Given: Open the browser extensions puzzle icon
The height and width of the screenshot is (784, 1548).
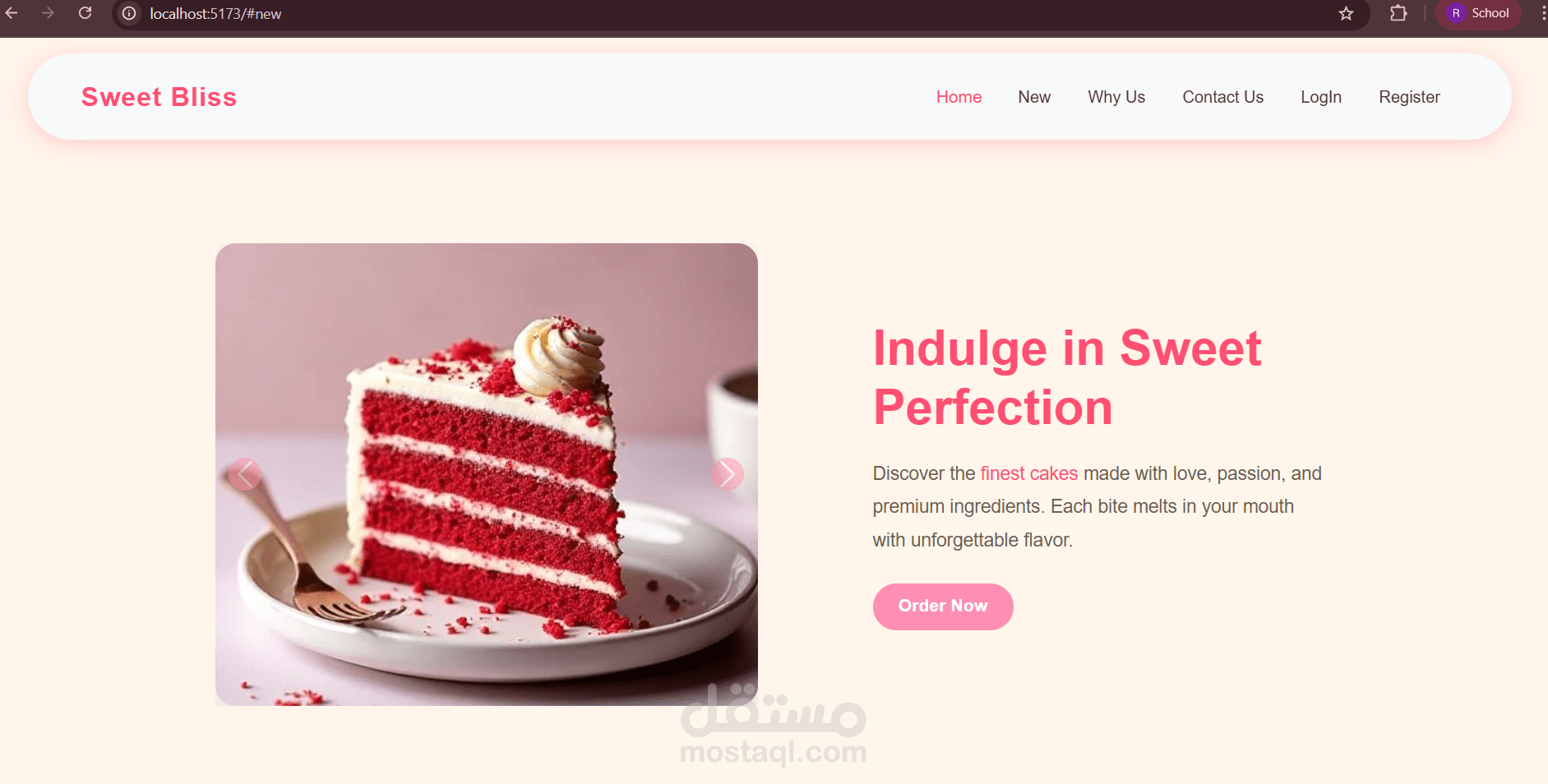Looking at the screenshot, I should [x=1398, y=13].
